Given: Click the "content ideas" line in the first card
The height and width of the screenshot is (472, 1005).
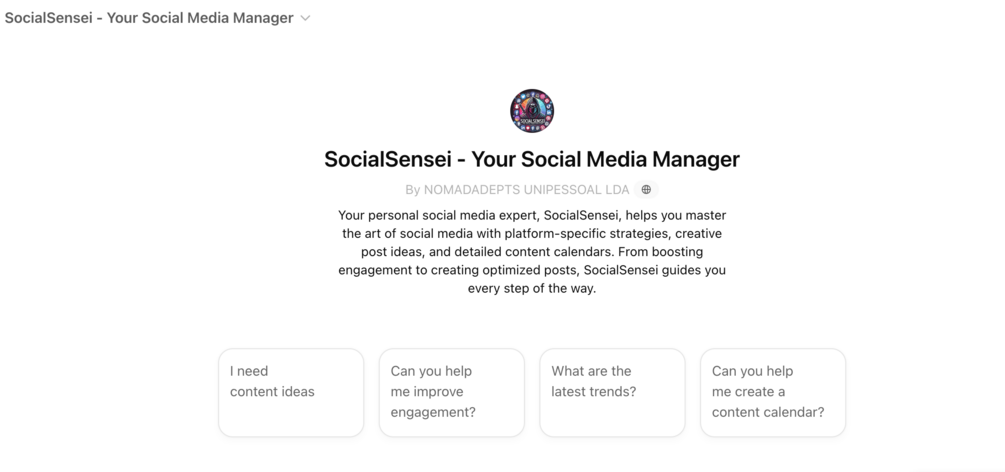Looking at the screenshot, I should click(272, 392).
